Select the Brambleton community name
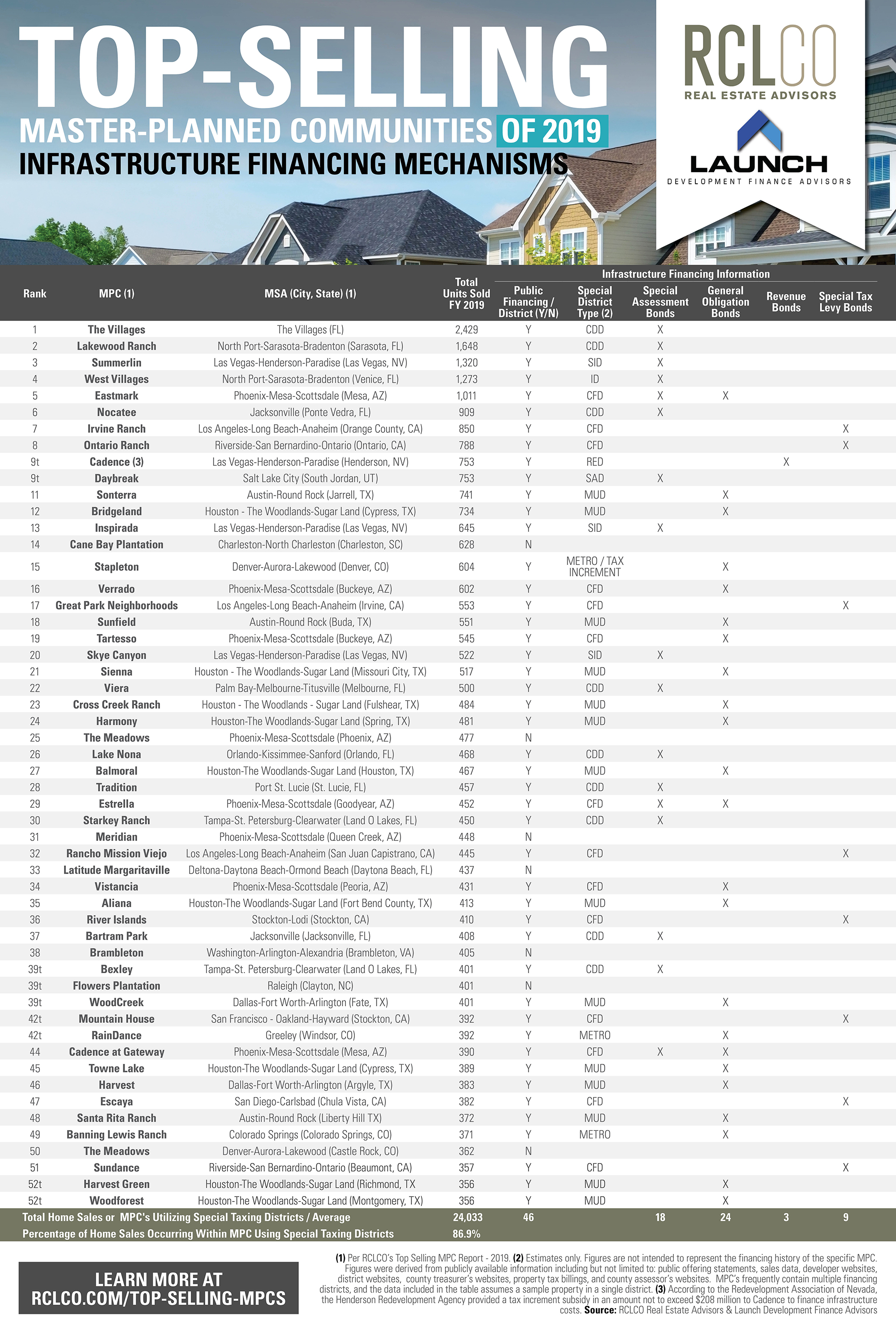 (x=116, y=953)
